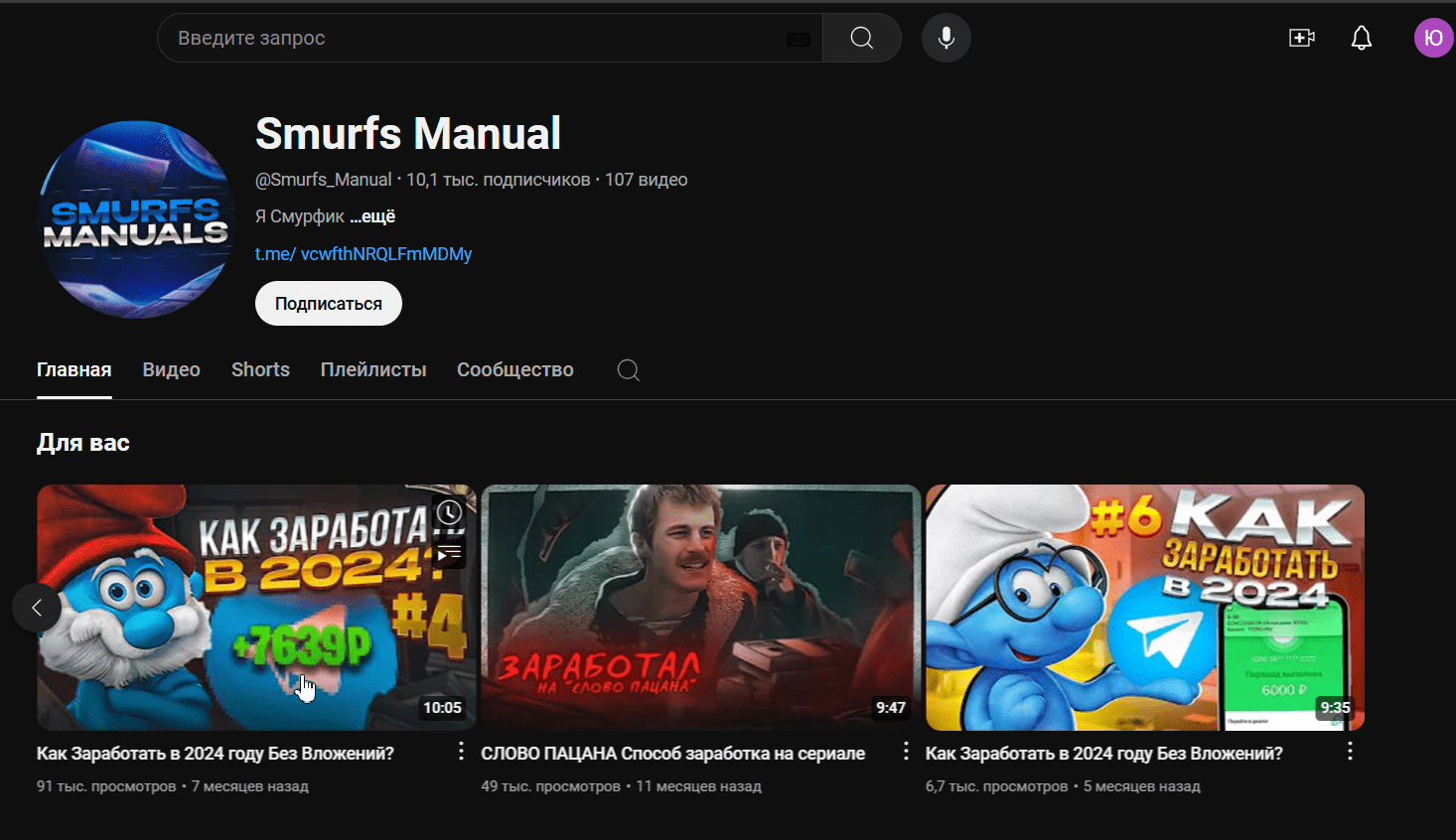Click the Для вас section heading
Viewport: 1456px width, 840px height.
click(83, 443)
